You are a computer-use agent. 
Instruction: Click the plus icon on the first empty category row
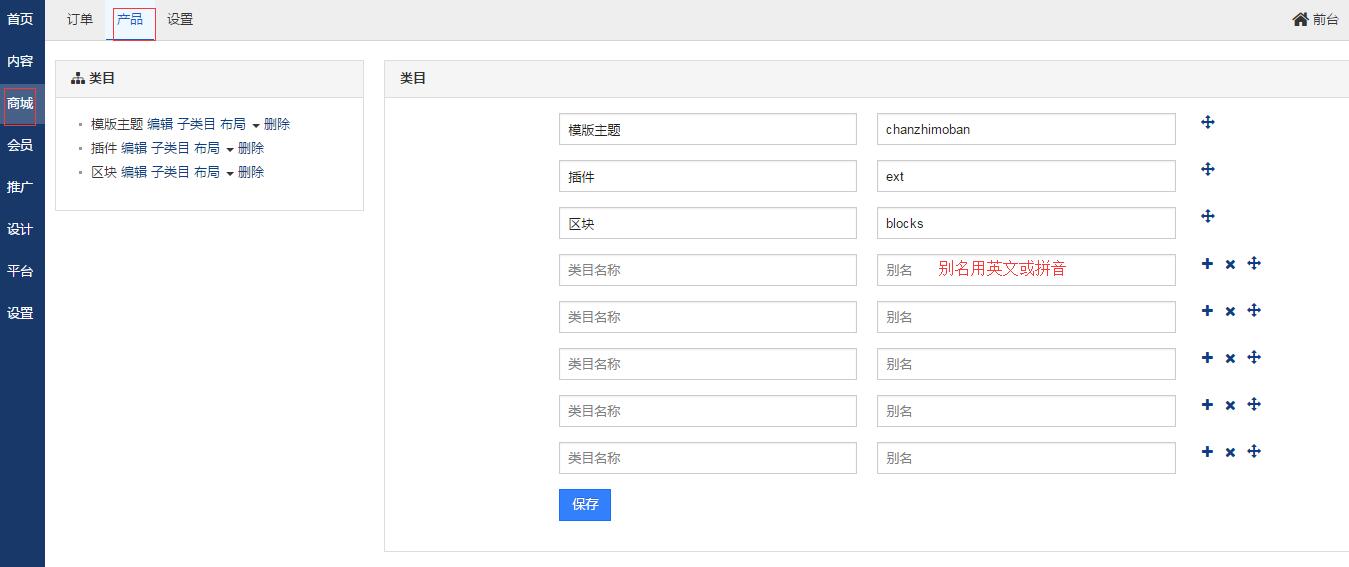coord(1207,264)
